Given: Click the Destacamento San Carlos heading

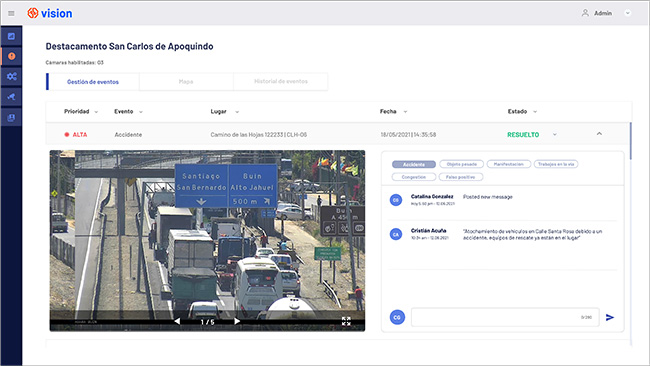Looking at the screenshot, I should point(129,46).
